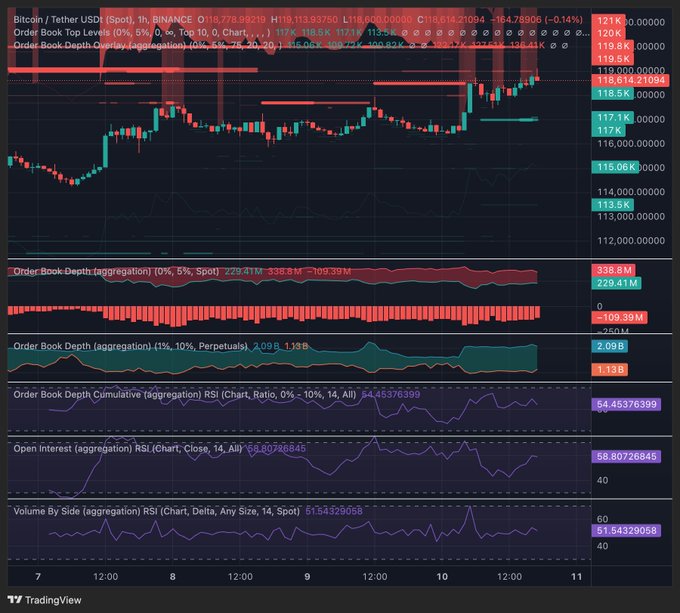Select the Order Book Depth Perpetuals legend
680x613 pixels.
pos(130,346)
